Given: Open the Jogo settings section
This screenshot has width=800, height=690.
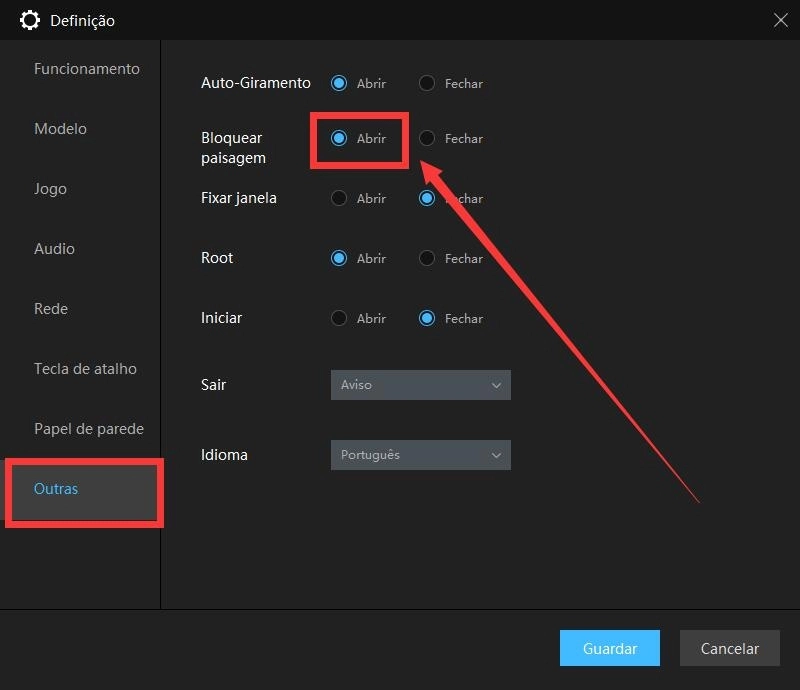Looking at the screenshot, I should [x=50, y=189].
